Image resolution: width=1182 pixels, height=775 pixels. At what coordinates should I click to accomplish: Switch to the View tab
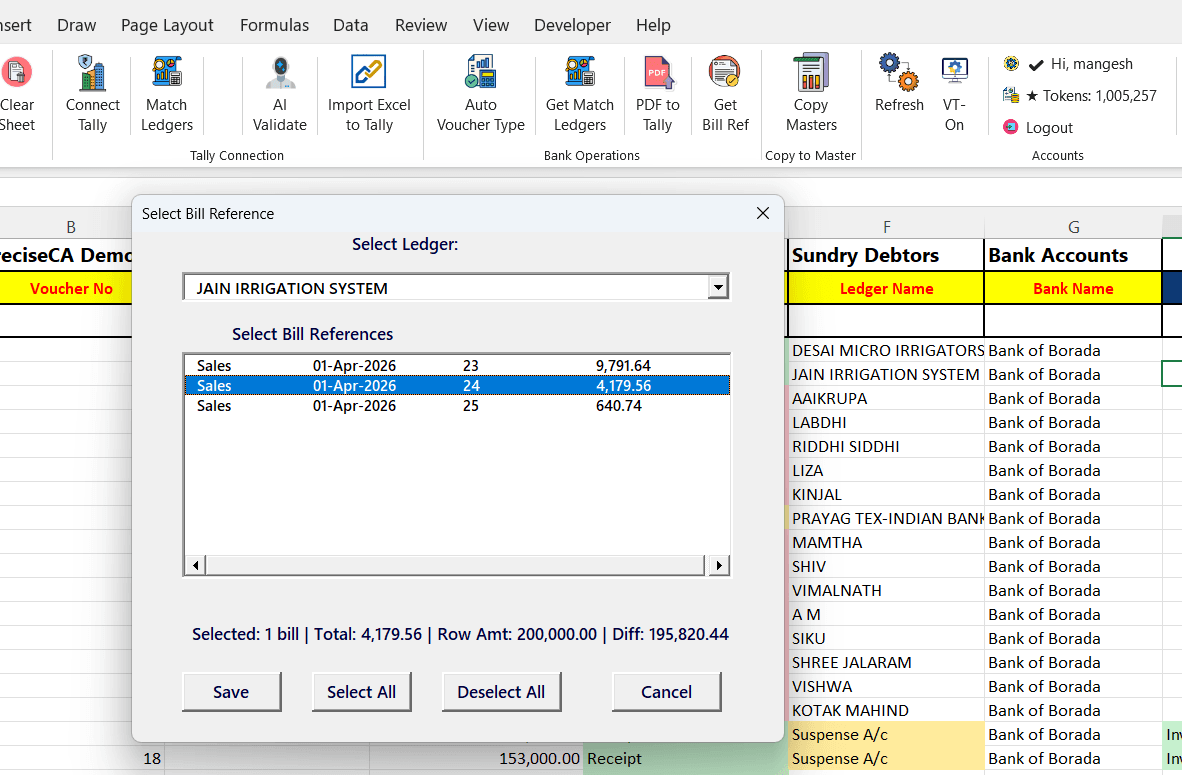pos(491,25)
